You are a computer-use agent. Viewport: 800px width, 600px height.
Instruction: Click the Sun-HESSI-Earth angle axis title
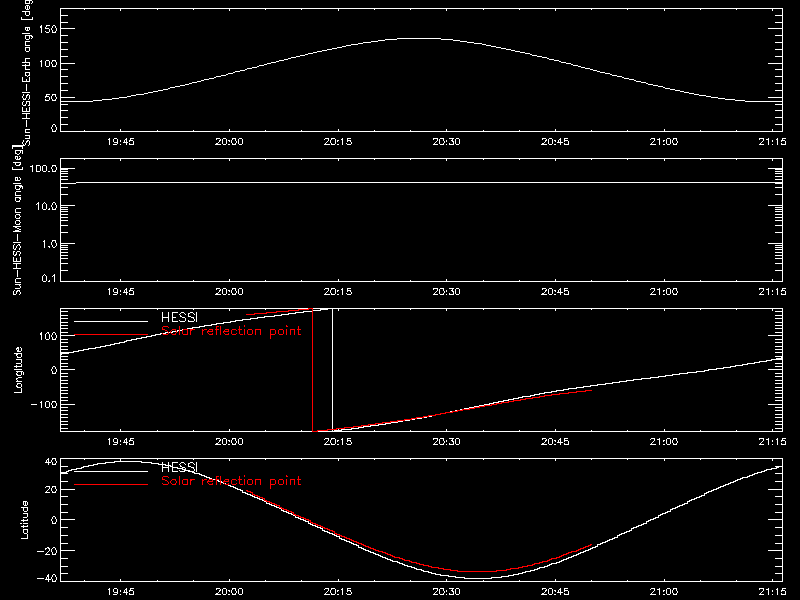(x=27, y=73)
